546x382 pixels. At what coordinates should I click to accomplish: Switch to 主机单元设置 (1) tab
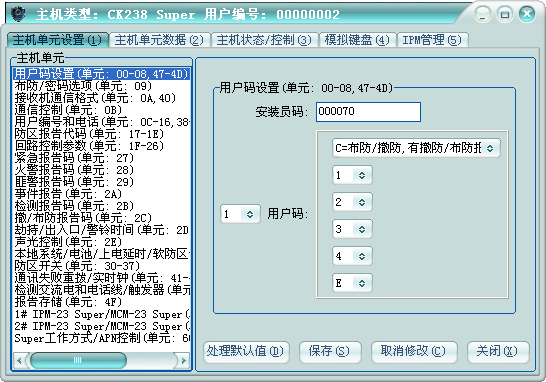(57, 40)
